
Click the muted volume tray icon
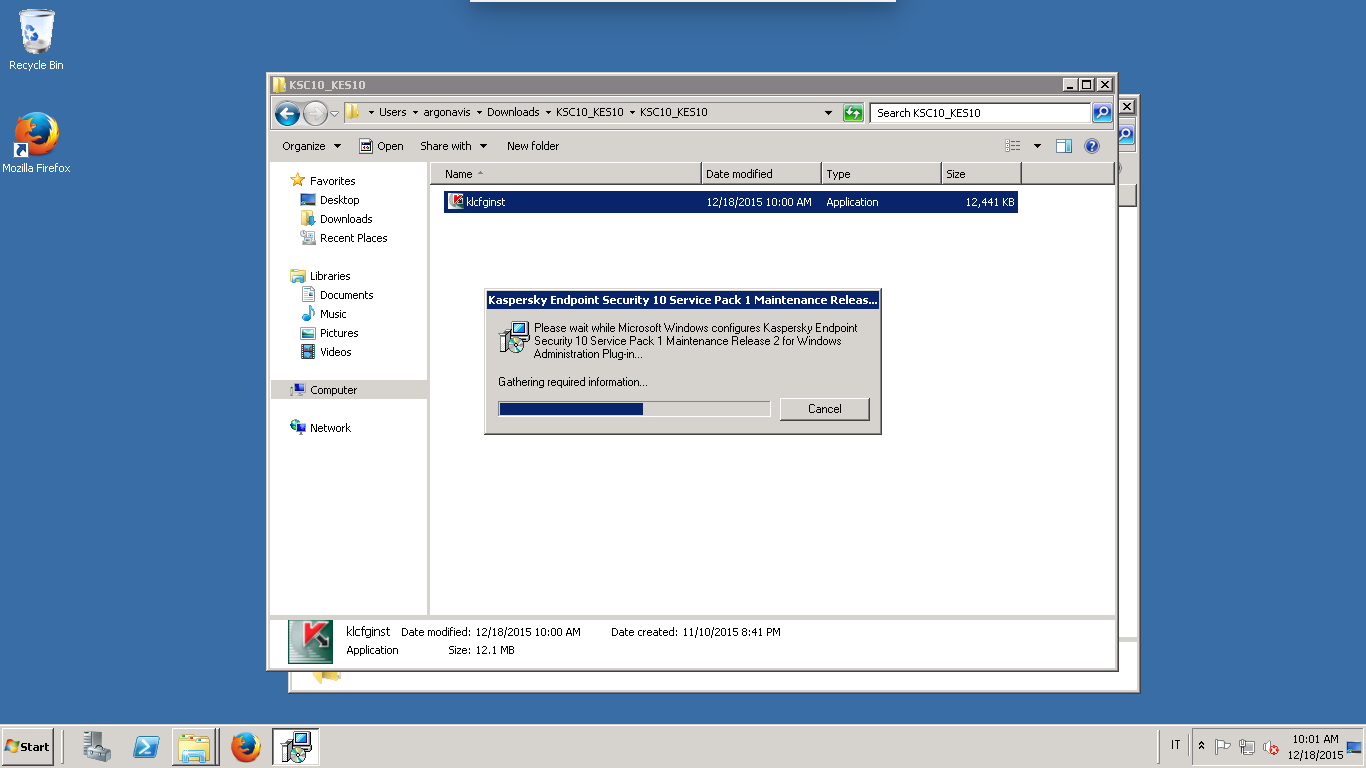coord(1271,746)
